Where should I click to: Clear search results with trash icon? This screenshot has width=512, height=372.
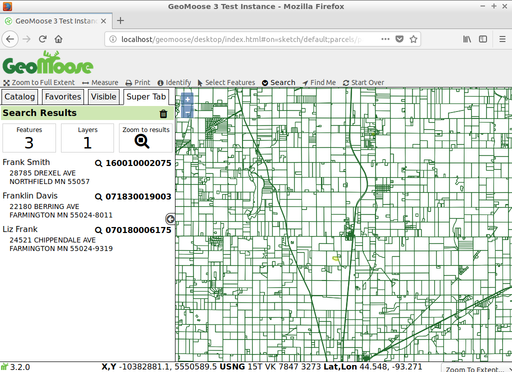click(163, 114)
